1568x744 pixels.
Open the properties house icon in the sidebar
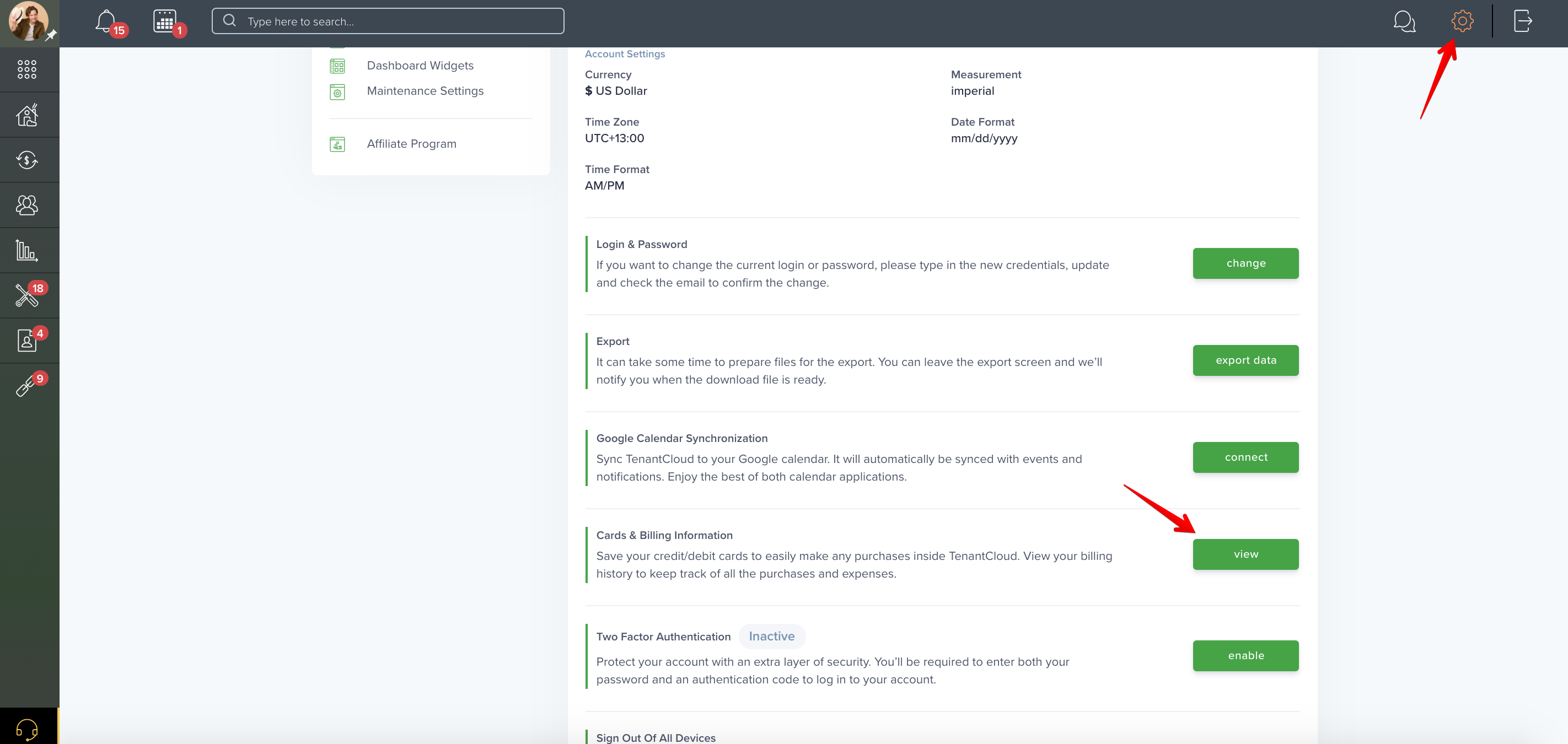click(x=27, y=115)
